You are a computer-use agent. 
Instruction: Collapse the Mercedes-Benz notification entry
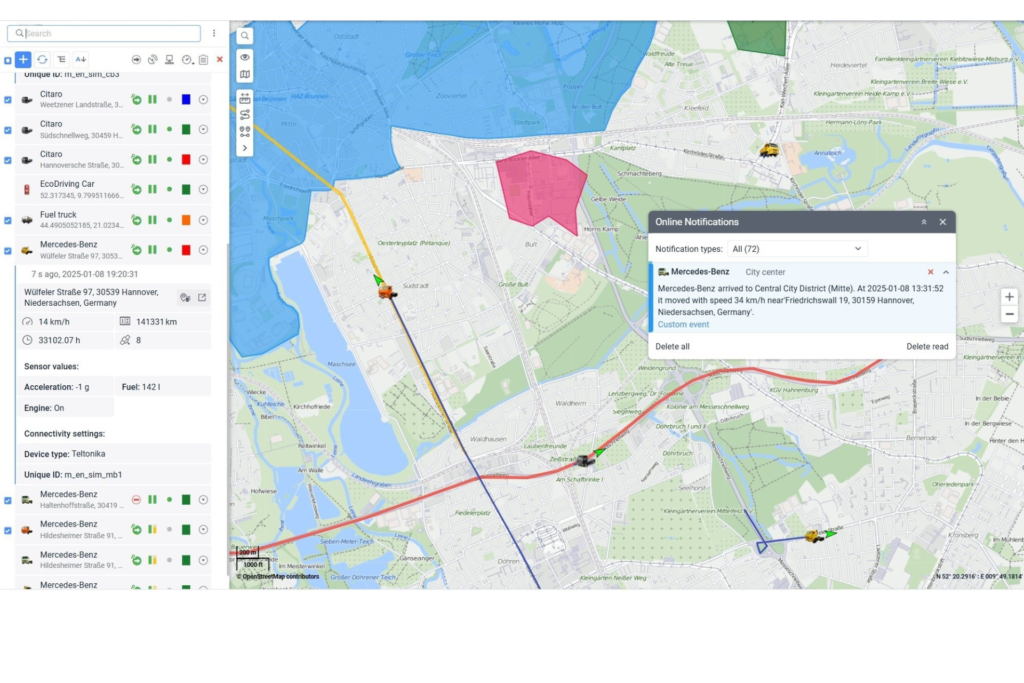[946, 272]
